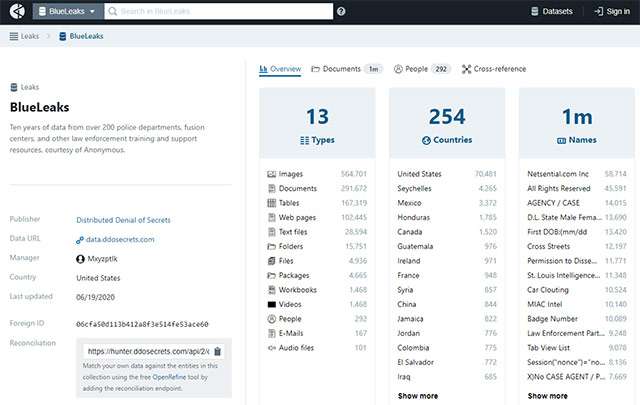Image resolution: width=640 pixels, height=405 pixels.
Task: Click the Countries globe icon
Action: (426, 140)
